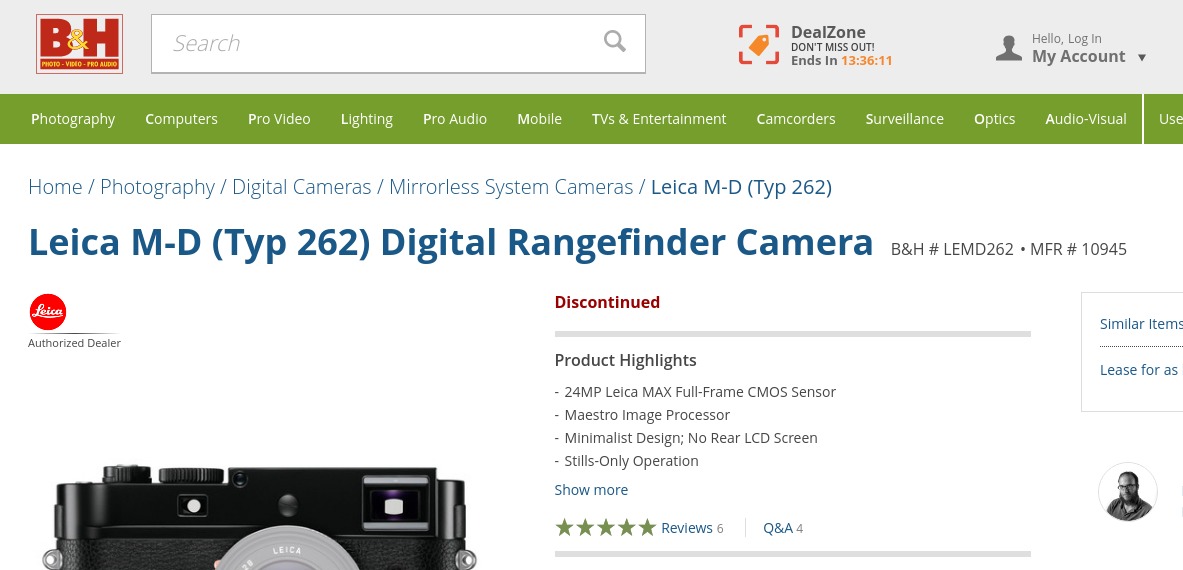Viewport: 1183px width, 570px height.
Task: Click the DealZone text link
Action: tap(828, 32)
